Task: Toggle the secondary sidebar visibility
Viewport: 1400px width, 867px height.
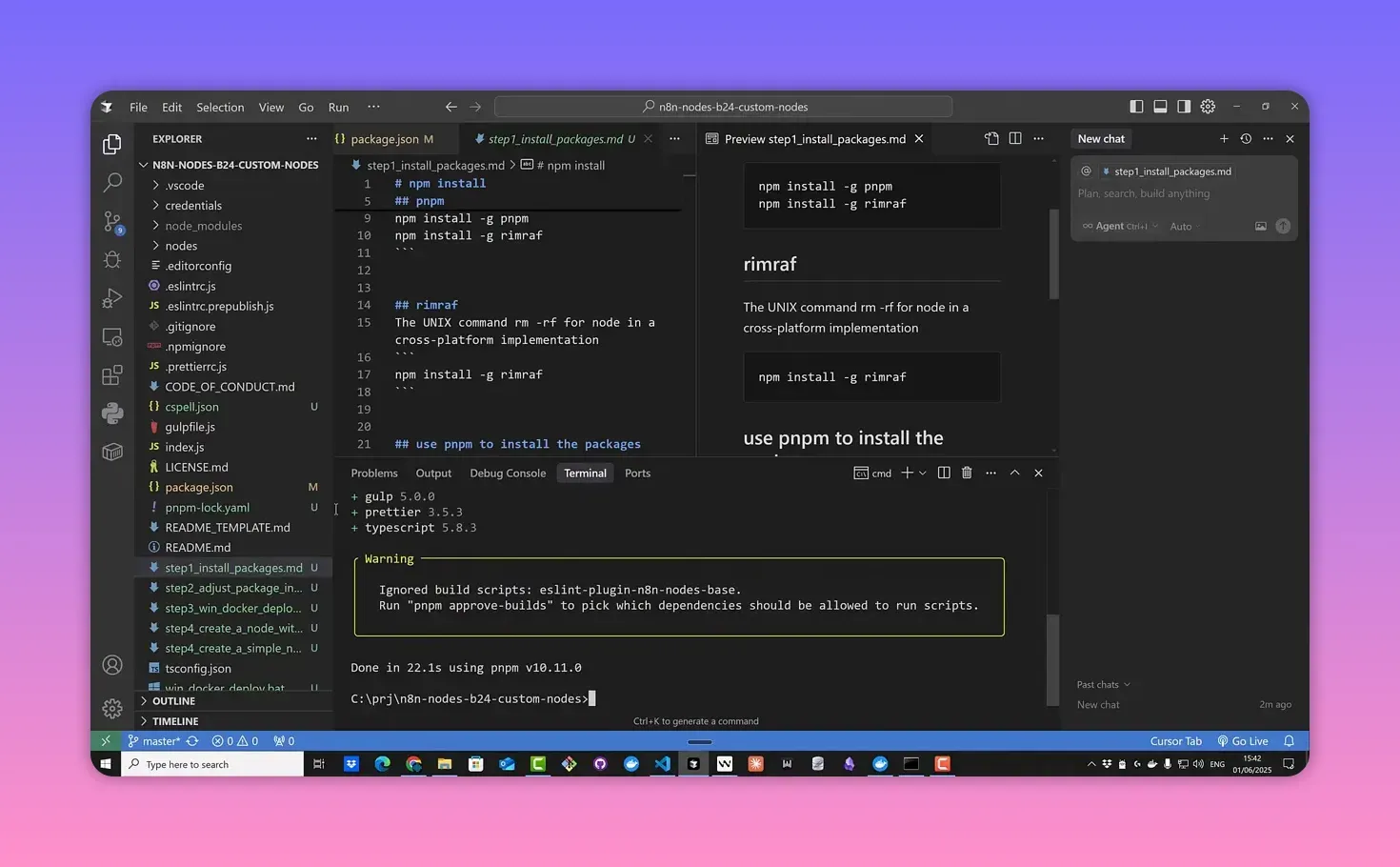Action: (x=1184, y=107)
